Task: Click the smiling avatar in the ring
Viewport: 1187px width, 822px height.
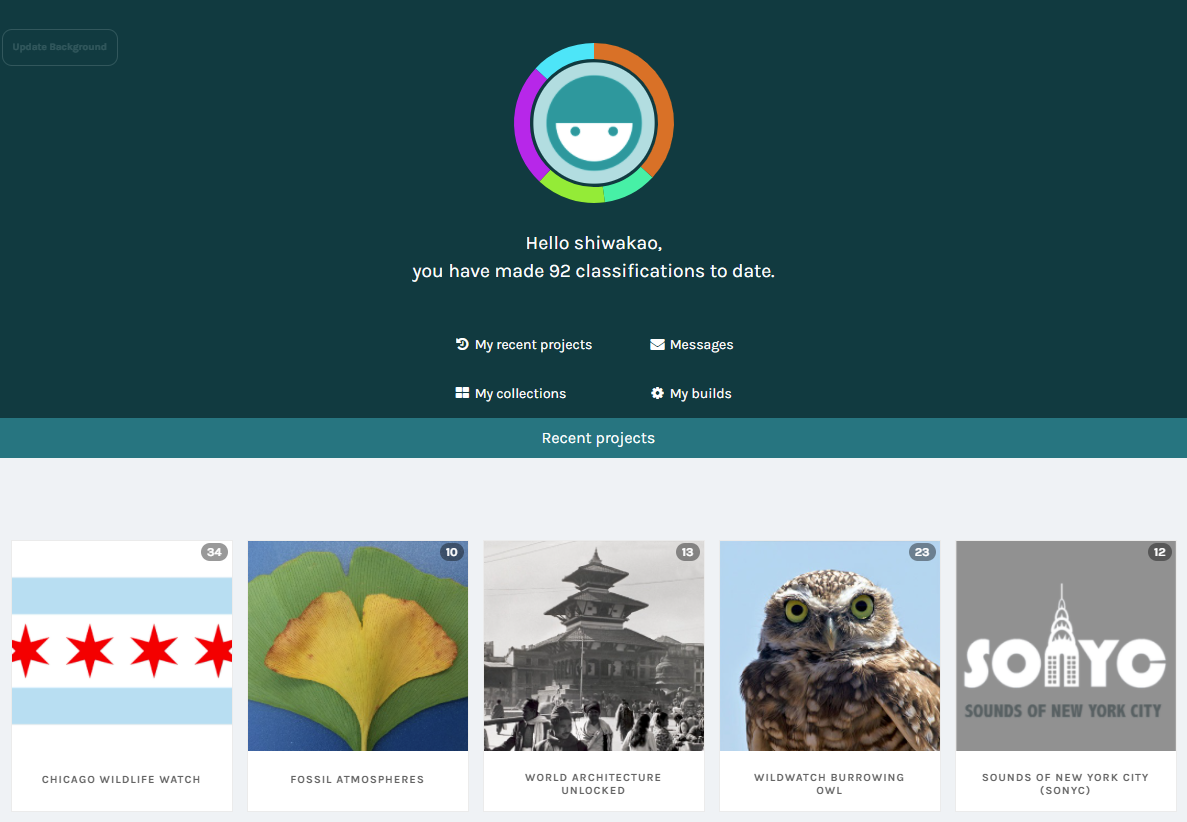Action: pyautogui.click(x=594, y=123)
